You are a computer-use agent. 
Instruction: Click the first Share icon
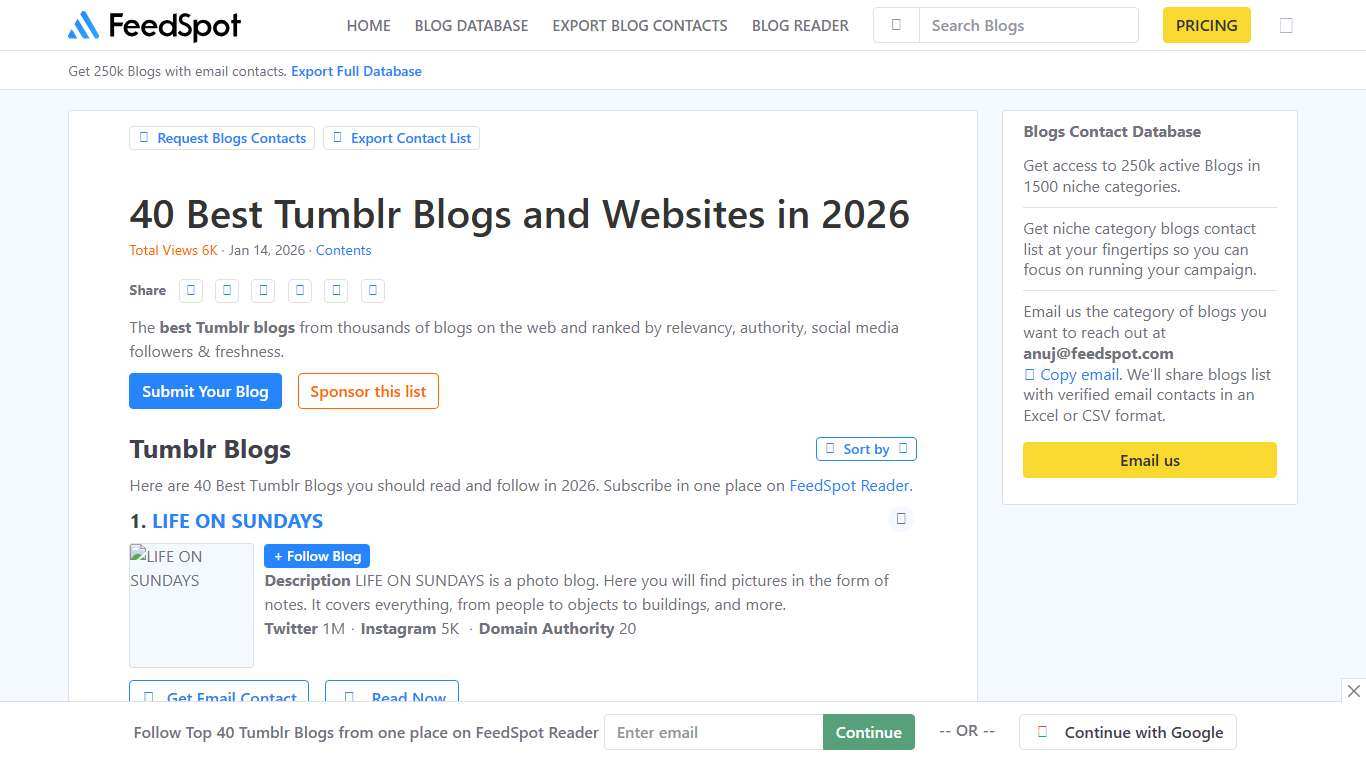pyautogui.click(x=190, y=290)
